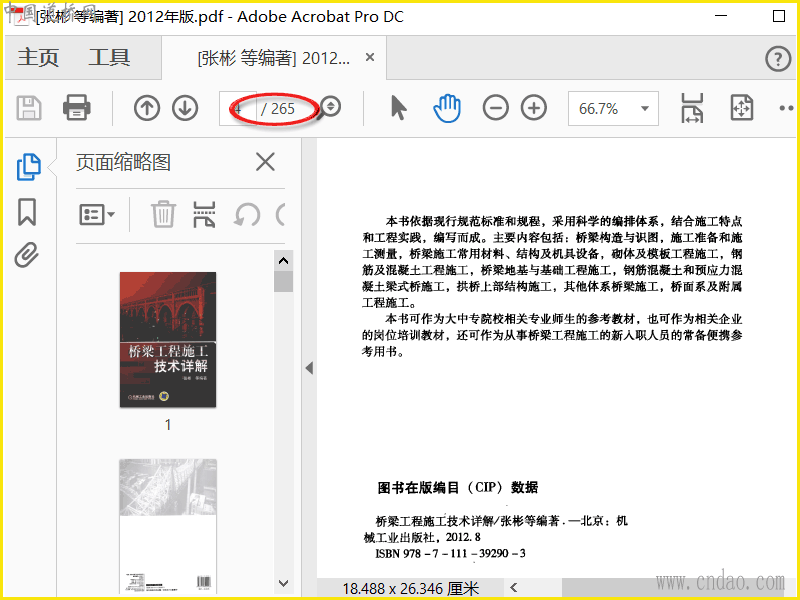This screenshot has width=800, height=600.
Task: Click thumbnail scrollbar up arrow
Action: [x=284, y=261]
